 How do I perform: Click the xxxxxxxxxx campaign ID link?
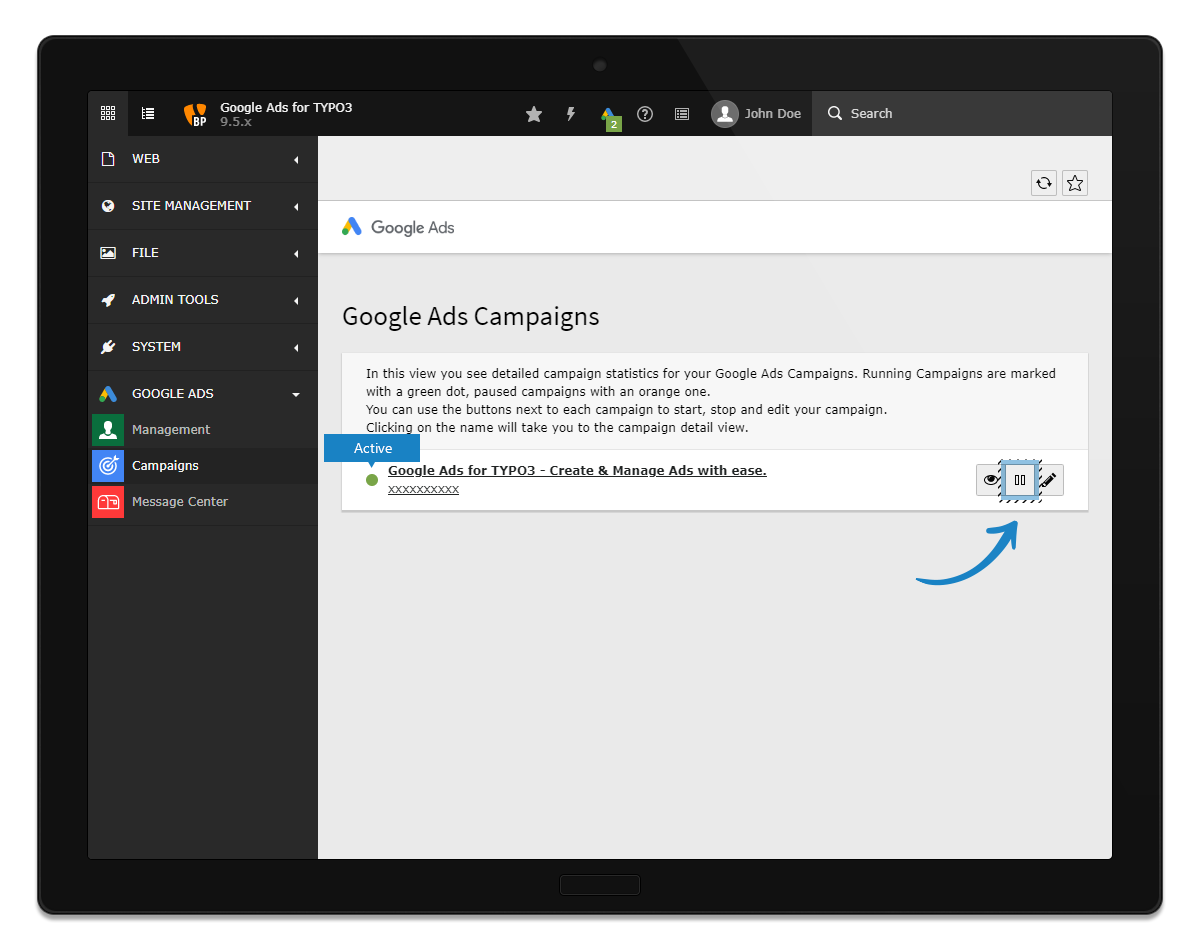(423, 489)
